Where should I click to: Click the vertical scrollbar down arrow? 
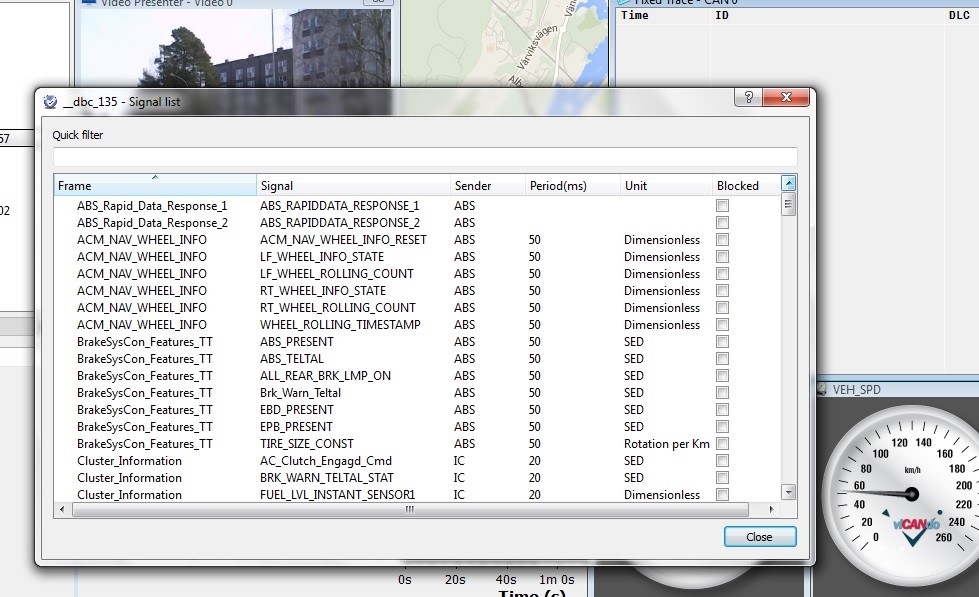pyautogui.click(x=788, y=492)
